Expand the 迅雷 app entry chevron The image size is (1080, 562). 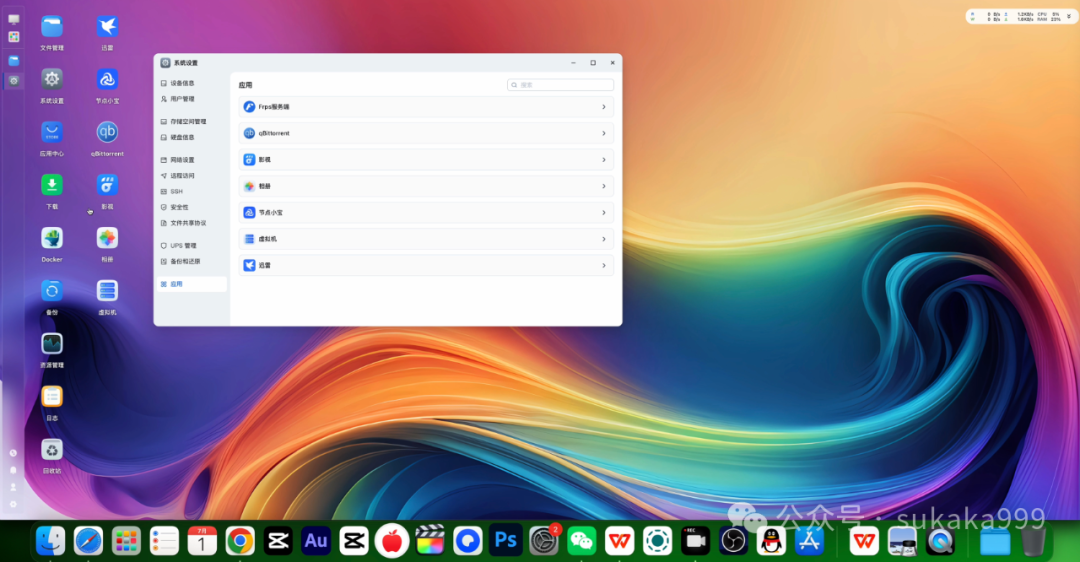[604, 265]
